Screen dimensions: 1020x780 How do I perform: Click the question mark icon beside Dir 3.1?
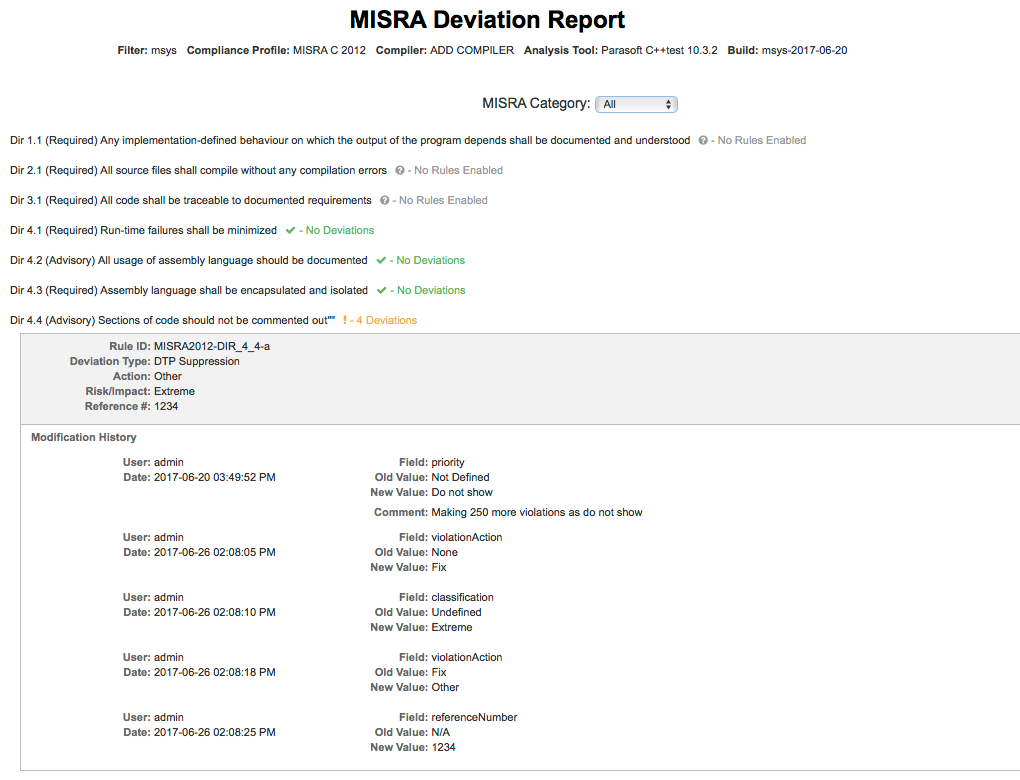click(384, 200)
